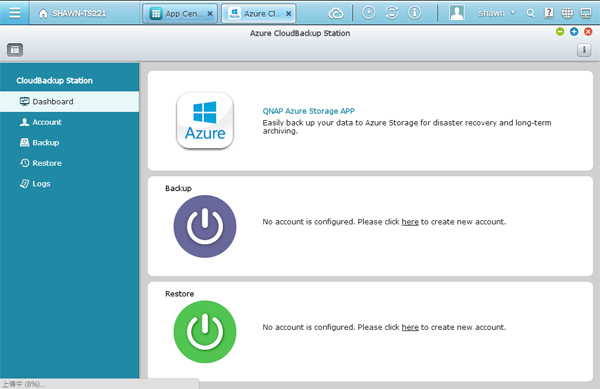Click the Azure app logo thumbnail
Screen dimensions: 600x389
click(205, 120)
